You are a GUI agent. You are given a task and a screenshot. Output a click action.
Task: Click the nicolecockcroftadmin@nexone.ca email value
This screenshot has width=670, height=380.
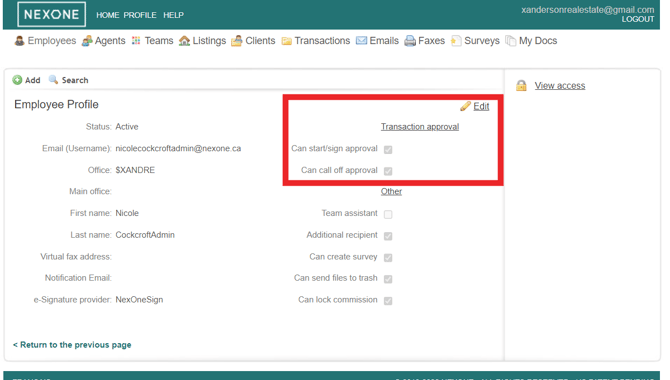click(x=178, y=148)
